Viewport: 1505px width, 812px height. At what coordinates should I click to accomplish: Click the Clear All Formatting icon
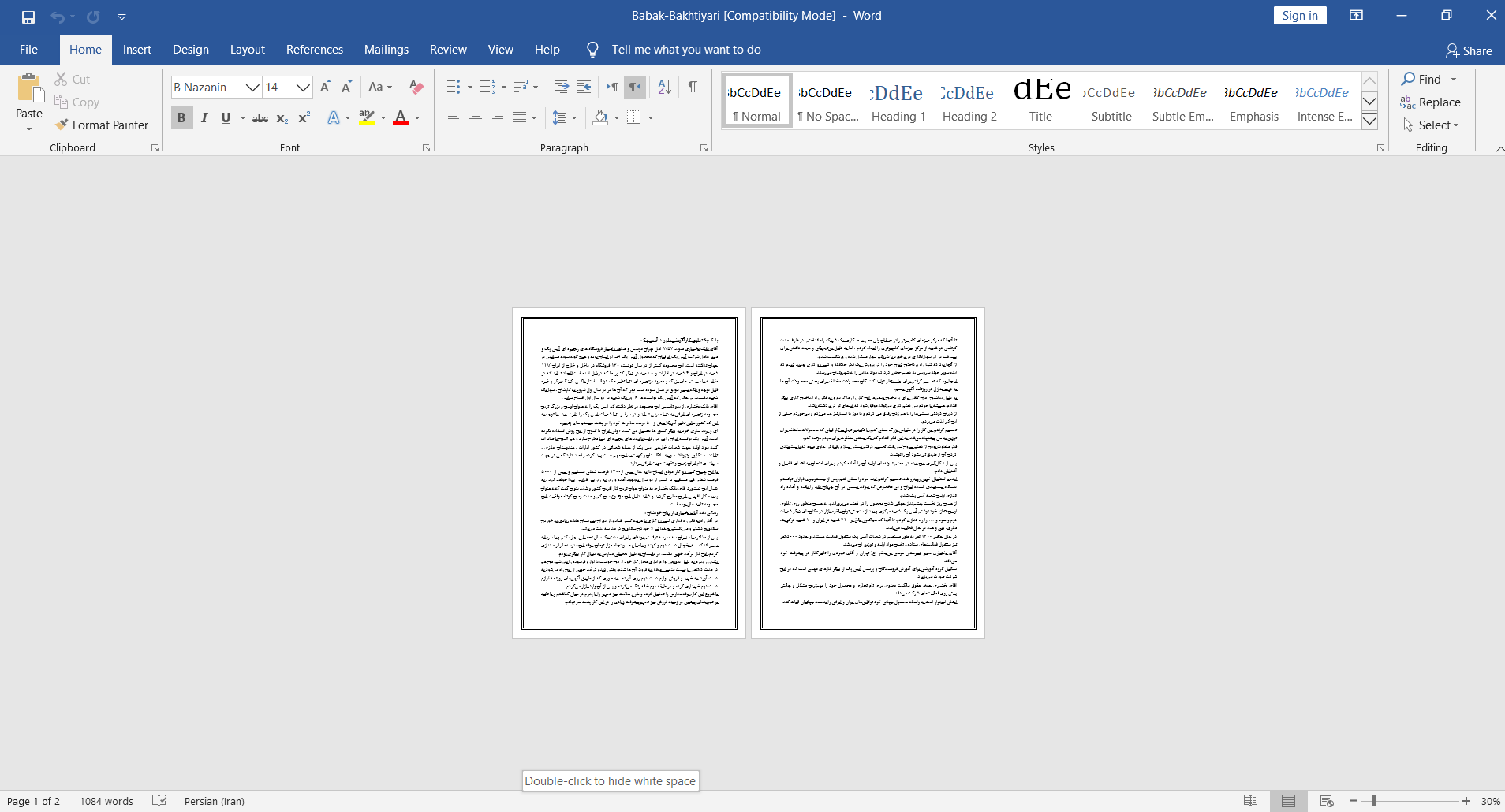click(x=416, y=87)
